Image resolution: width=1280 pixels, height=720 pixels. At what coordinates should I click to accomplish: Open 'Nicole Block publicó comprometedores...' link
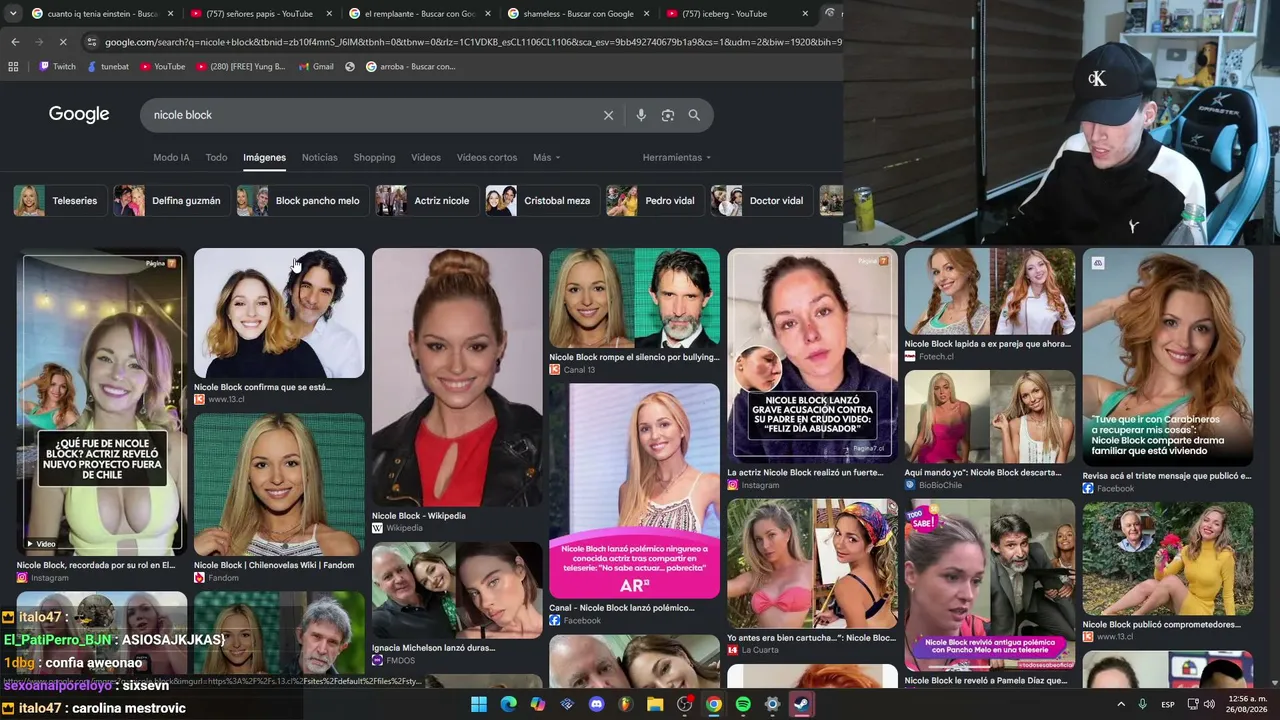(x=1161, y=625)
